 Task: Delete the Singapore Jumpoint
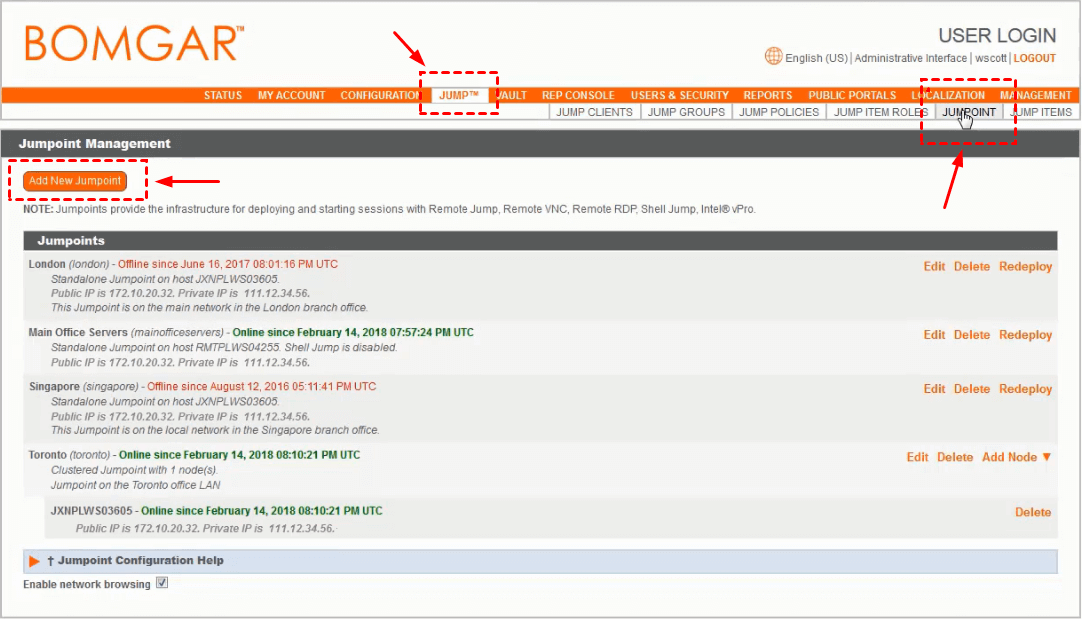(972, 389)
